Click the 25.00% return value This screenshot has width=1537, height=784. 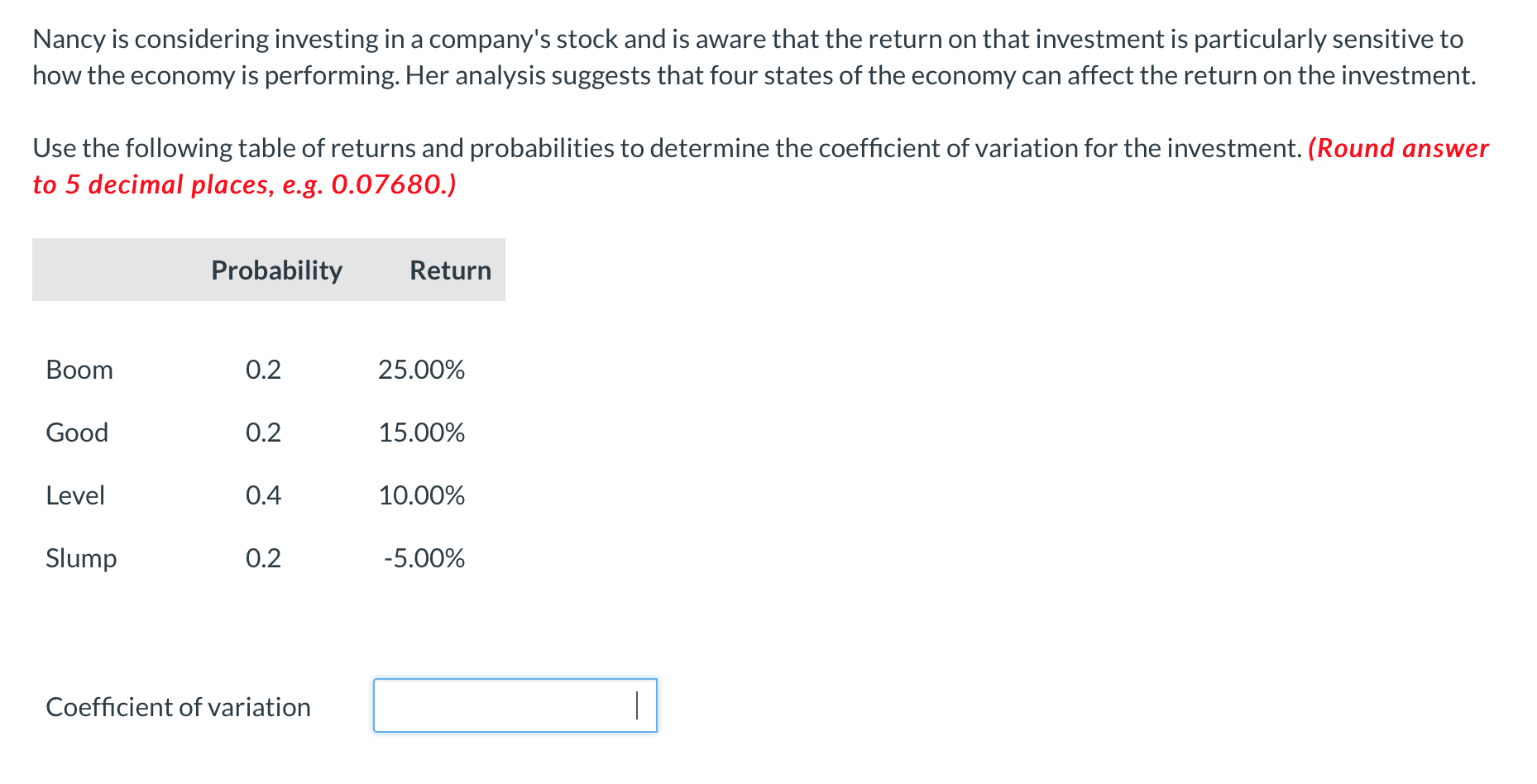point(421,370)
